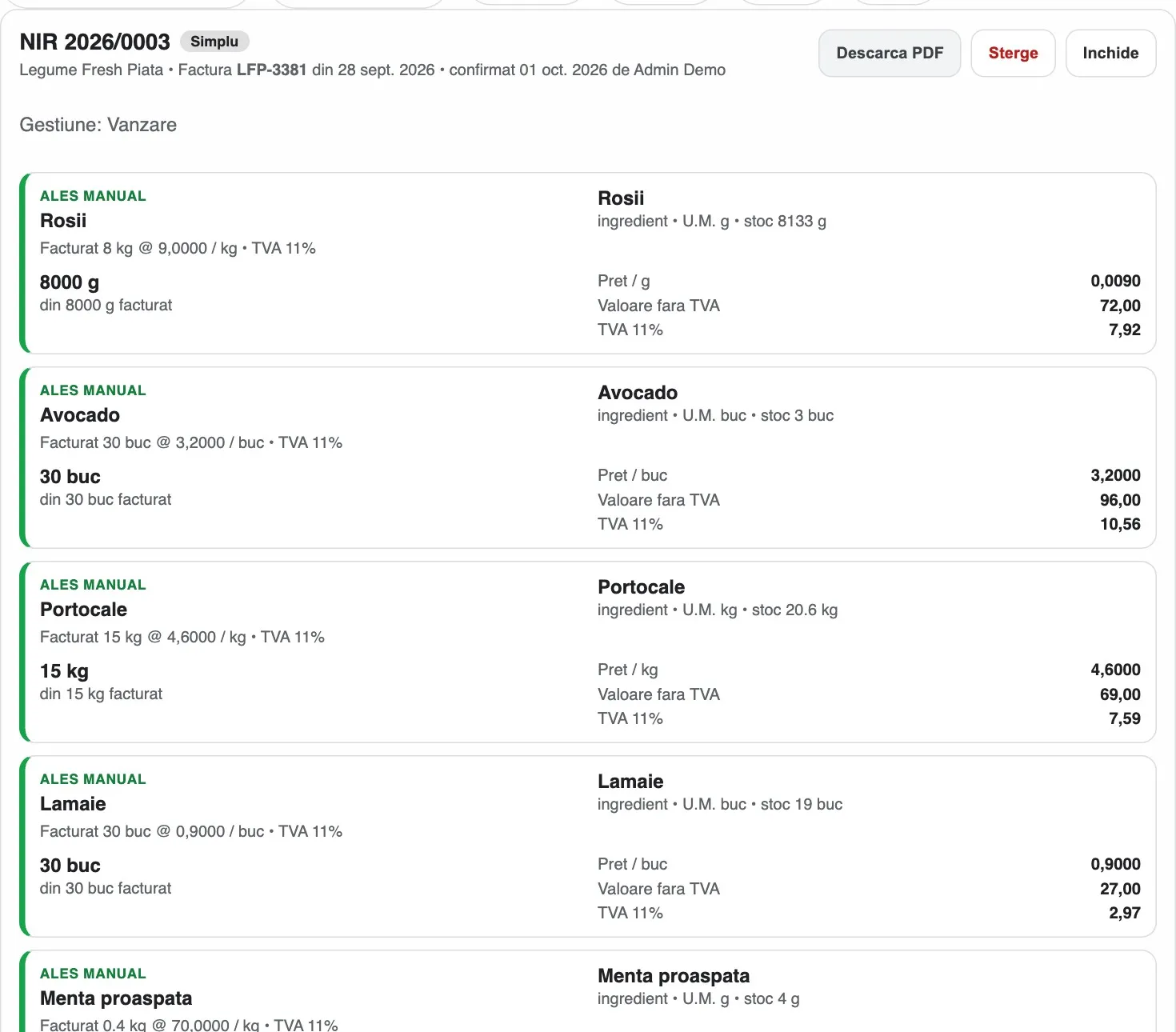Click Lamaie invoiced item name
This screenshot has width=1176, height=1032.
tap(73, 804)
